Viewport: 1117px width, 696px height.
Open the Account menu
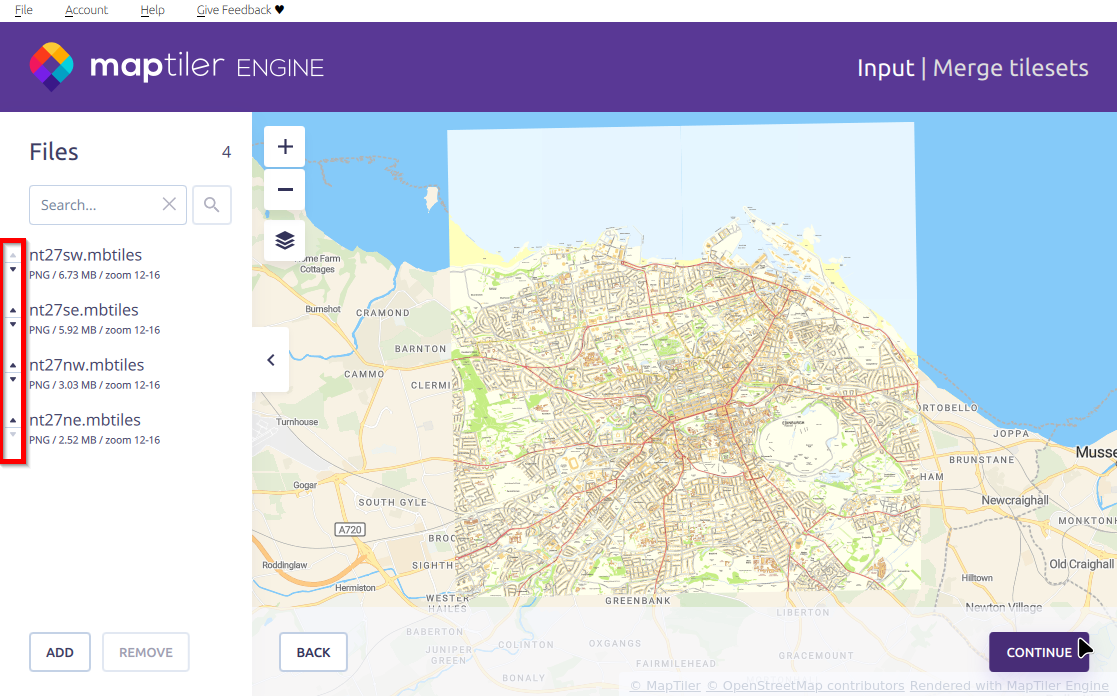point(86,10)
